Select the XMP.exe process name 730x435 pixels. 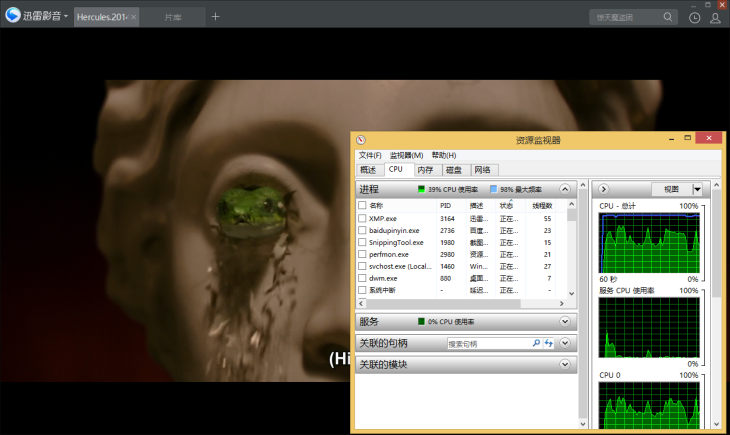point(383,218)
